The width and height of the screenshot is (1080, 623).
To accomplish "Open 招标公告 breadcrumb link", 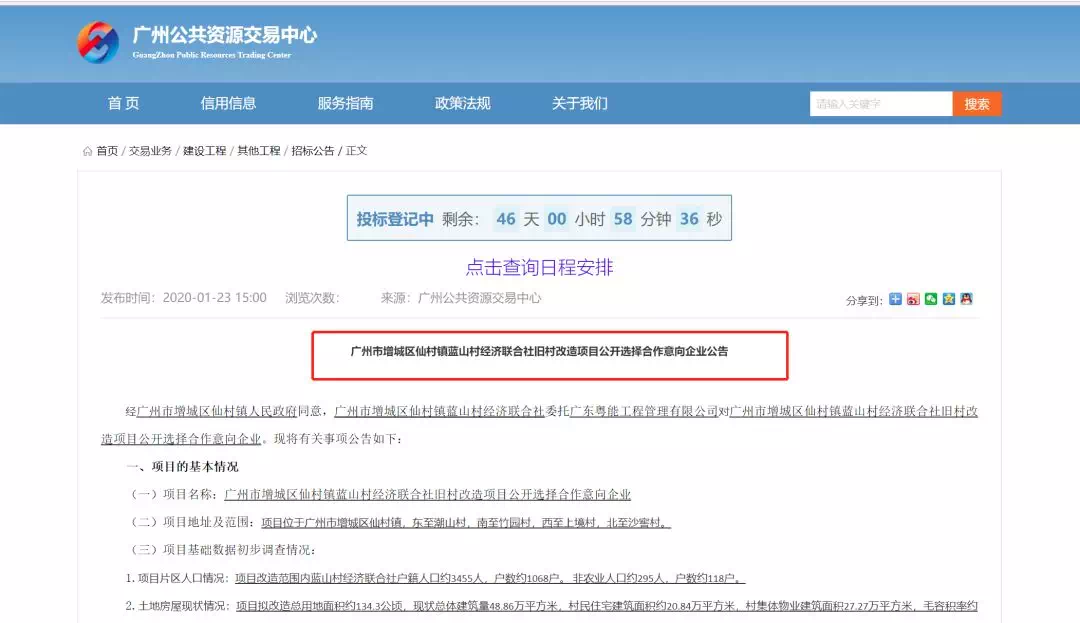I will coord(312,151).
